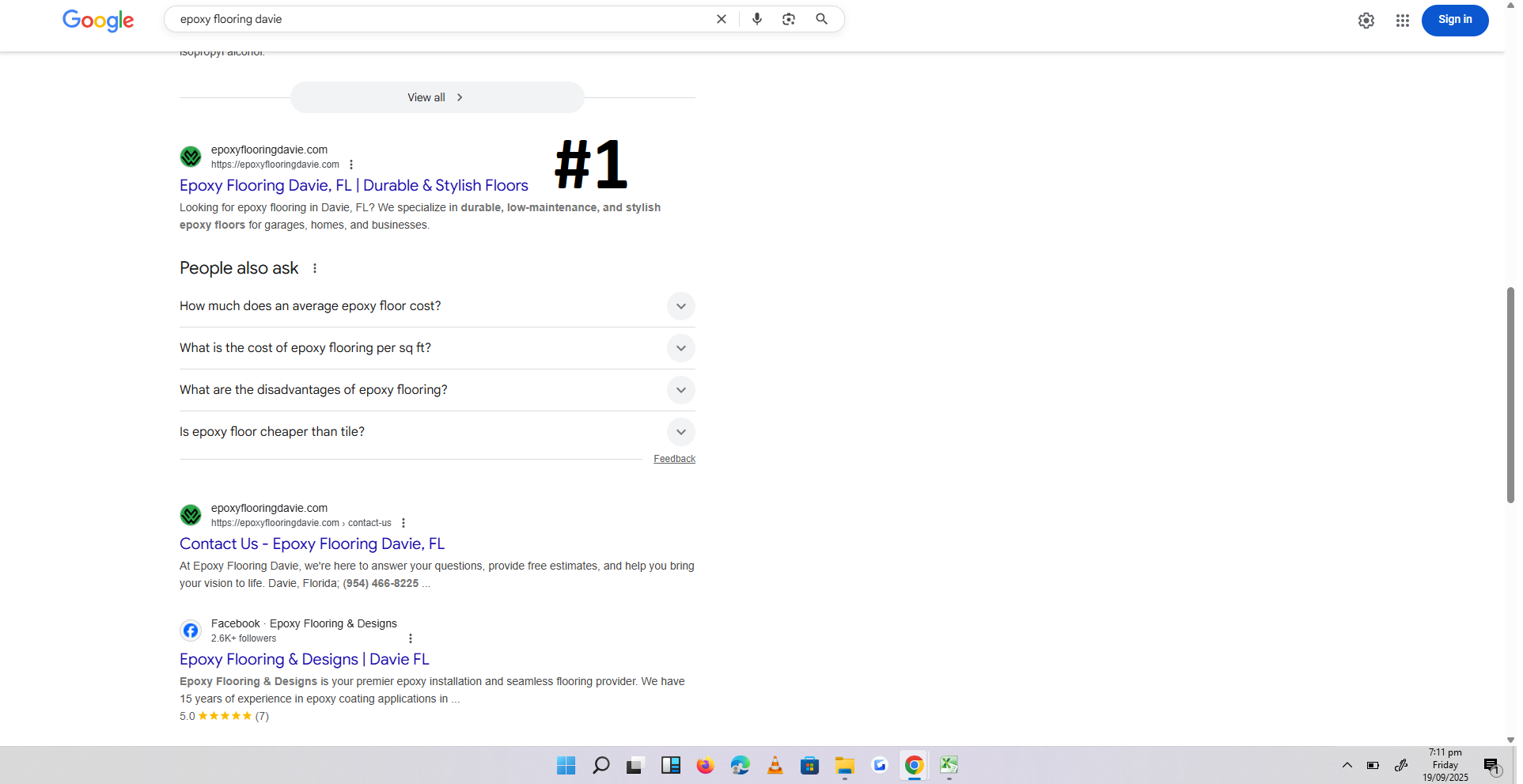This screenshot has height=784, width=1523.
Task: Open more options for contact-us result
Action: tap(403, 523)
